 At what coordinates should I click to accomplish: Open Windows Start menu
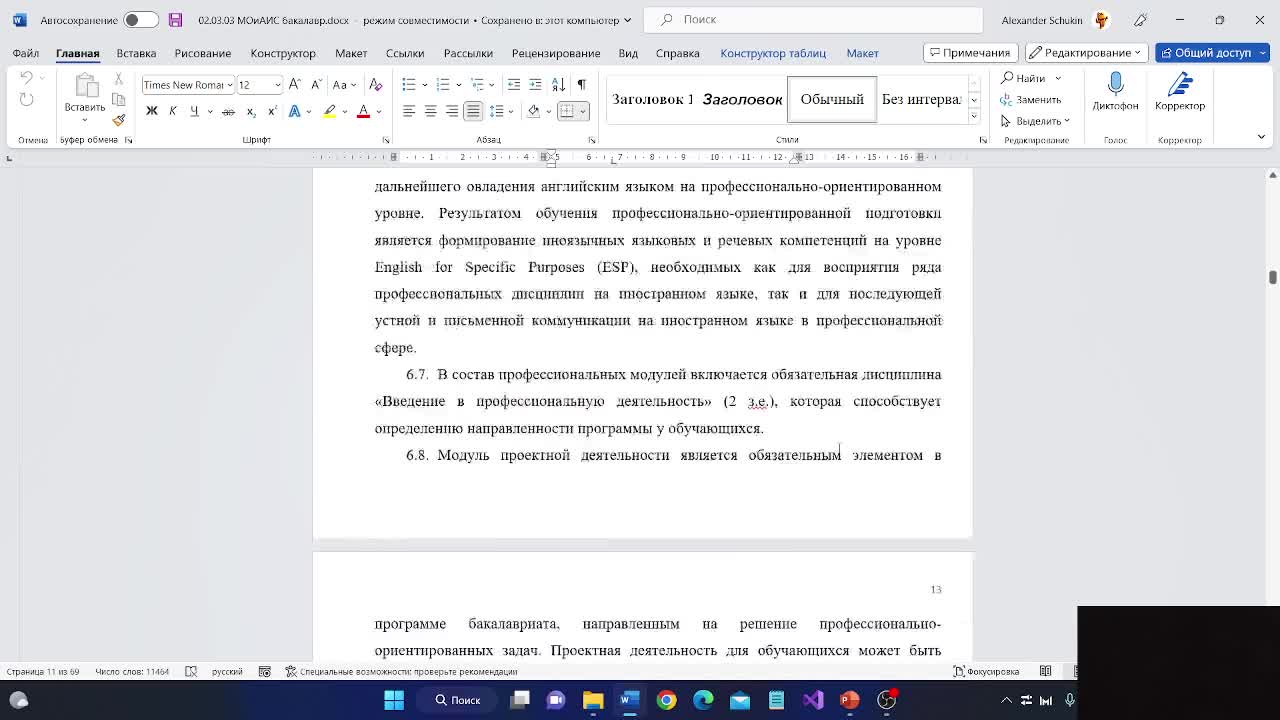click(394, 700)
